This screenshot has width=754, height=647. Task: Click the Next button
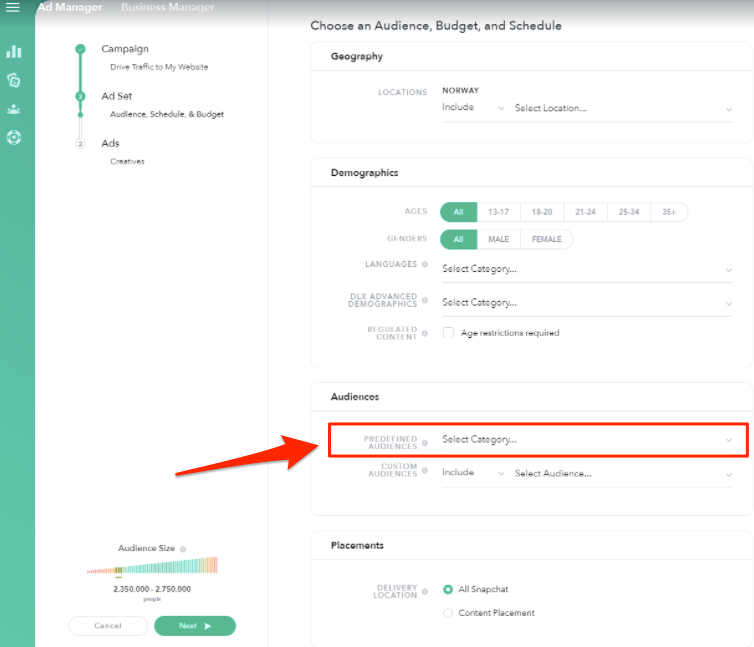pyautogui.click(x=195, y=626)
